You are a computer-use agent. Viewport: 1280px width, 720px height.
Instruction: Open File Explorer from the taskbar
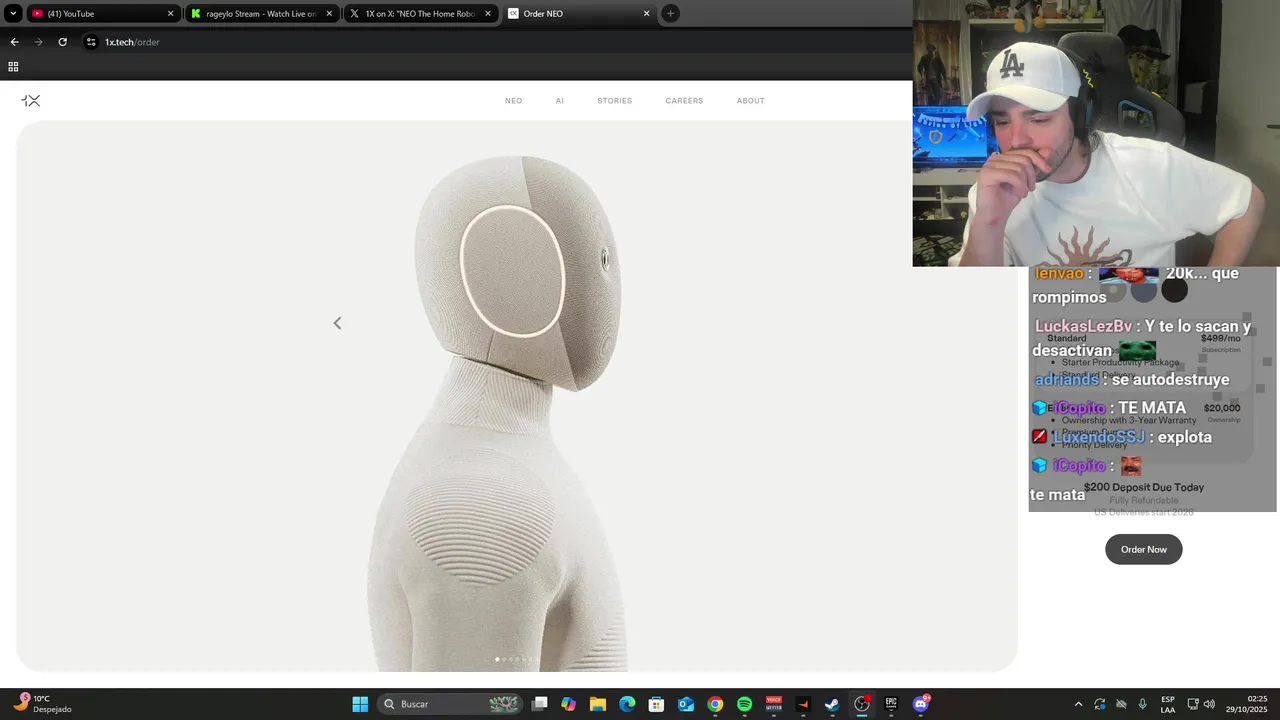tap(598, 704)
